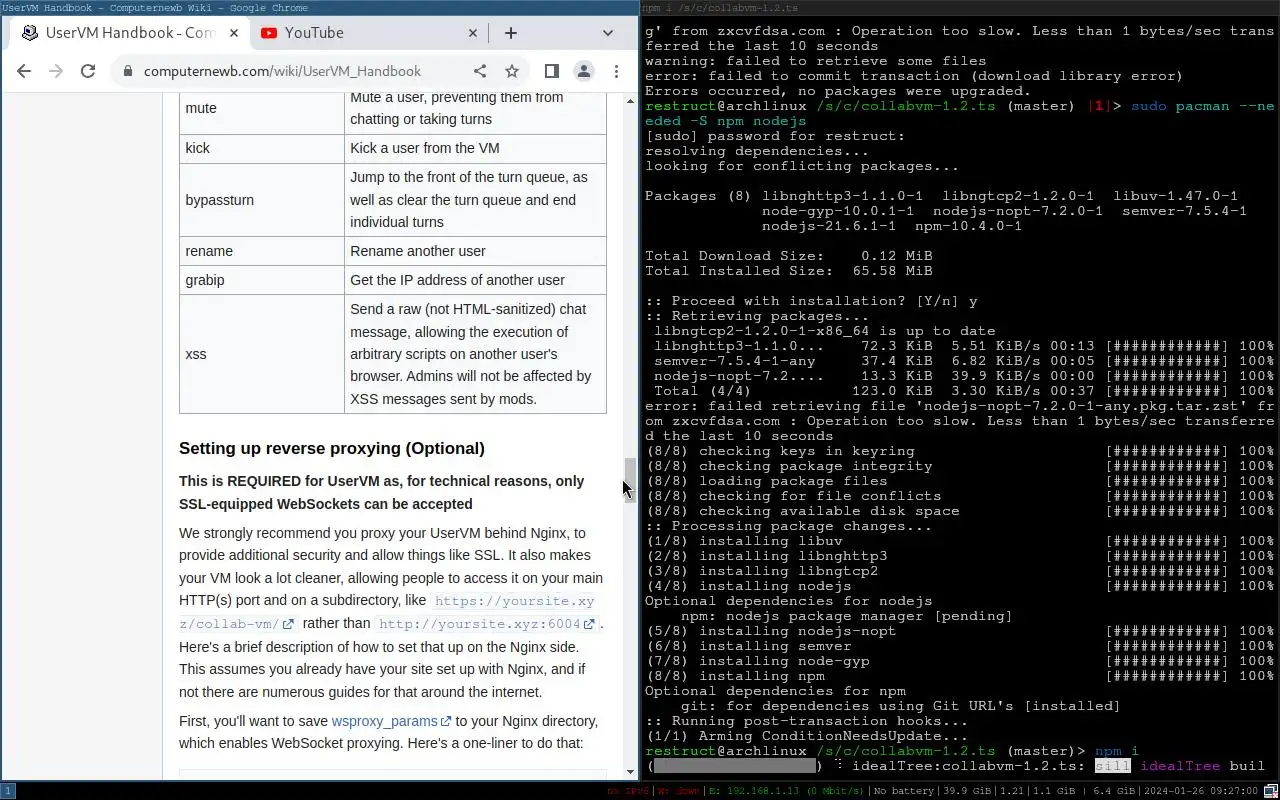Switch to the UserVM Handbook tab
Image resolution: width=1280 pixels, height=800 pixels.
(x=130, y=33)
